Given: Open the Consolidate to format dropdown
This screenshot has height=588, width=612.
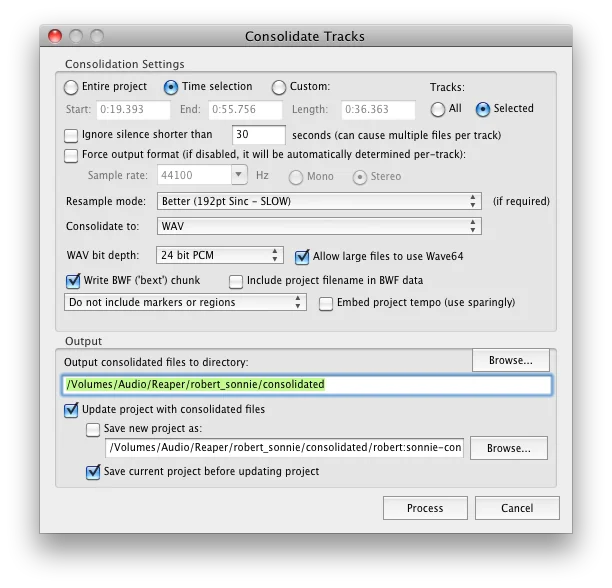Looking at the screenshot, I should pyautogui.click(x=319, y=226).
